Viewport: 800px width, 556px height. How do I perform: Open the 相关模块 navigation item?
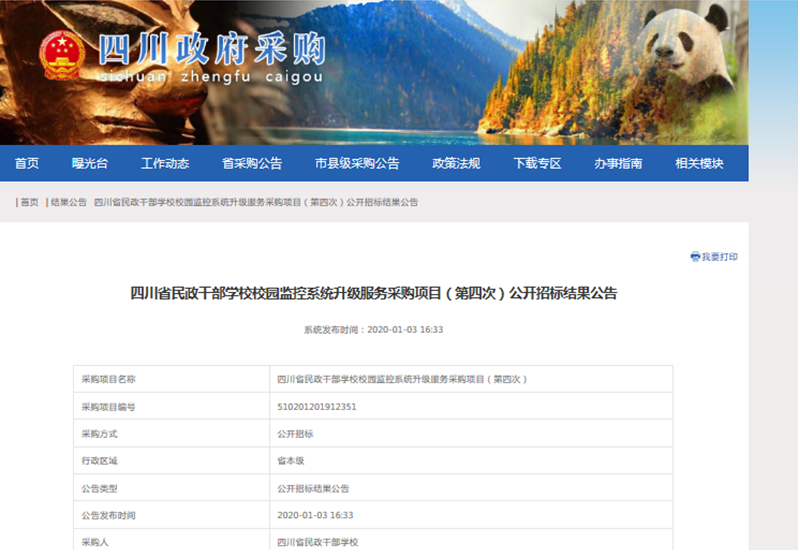(699, 164)
